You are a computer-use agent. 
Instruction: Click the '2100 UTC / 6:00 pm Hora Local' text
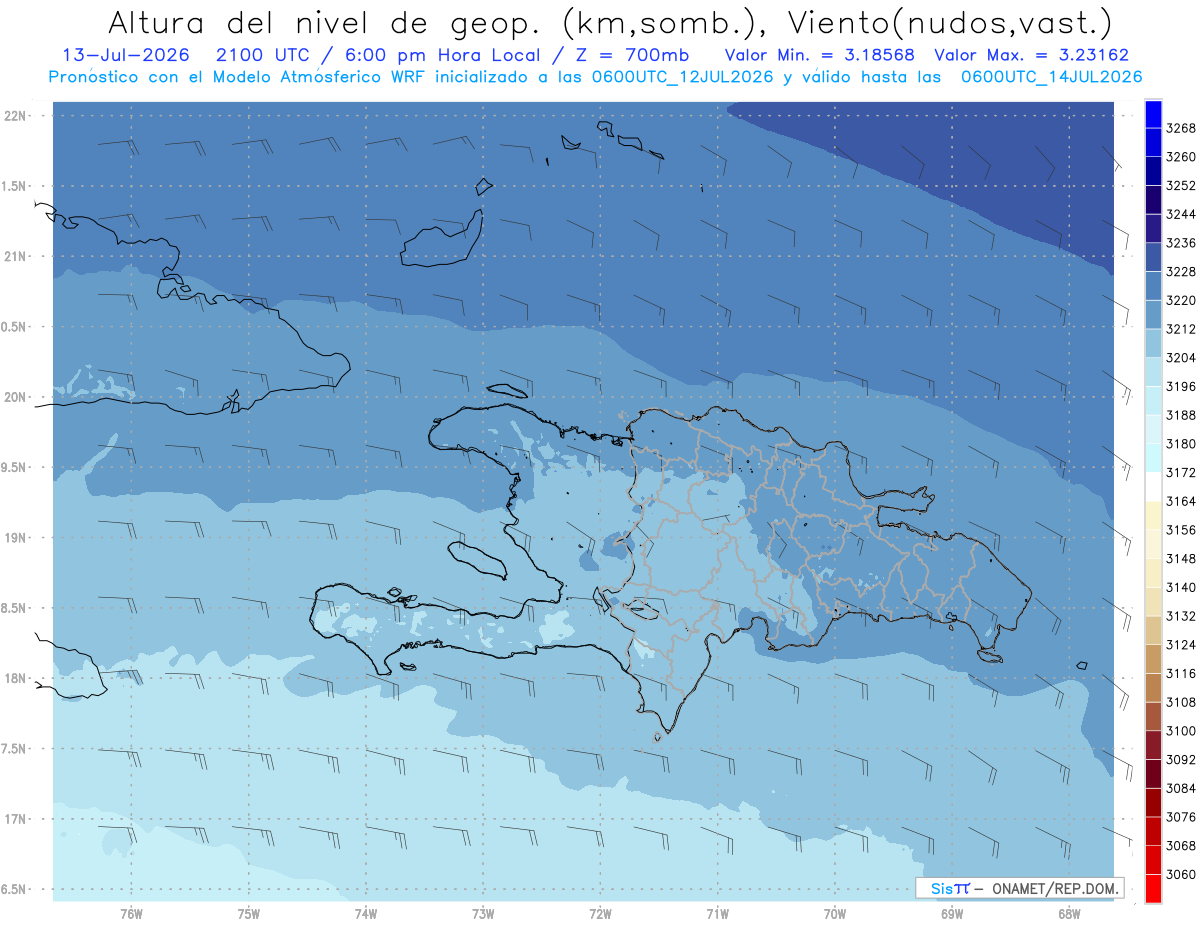[380, 55]
